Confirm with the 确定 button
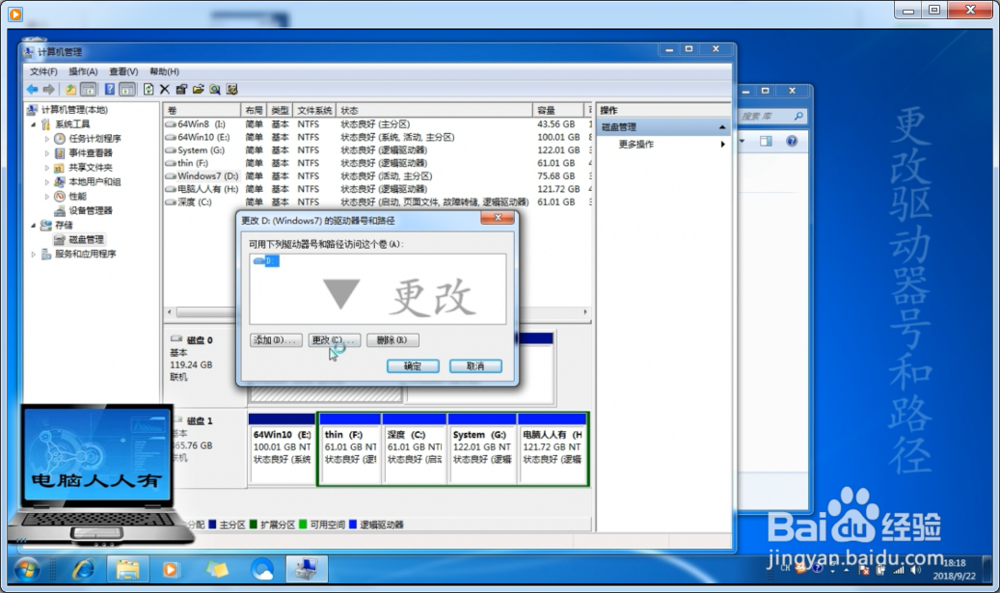 (x=413, y=366)
